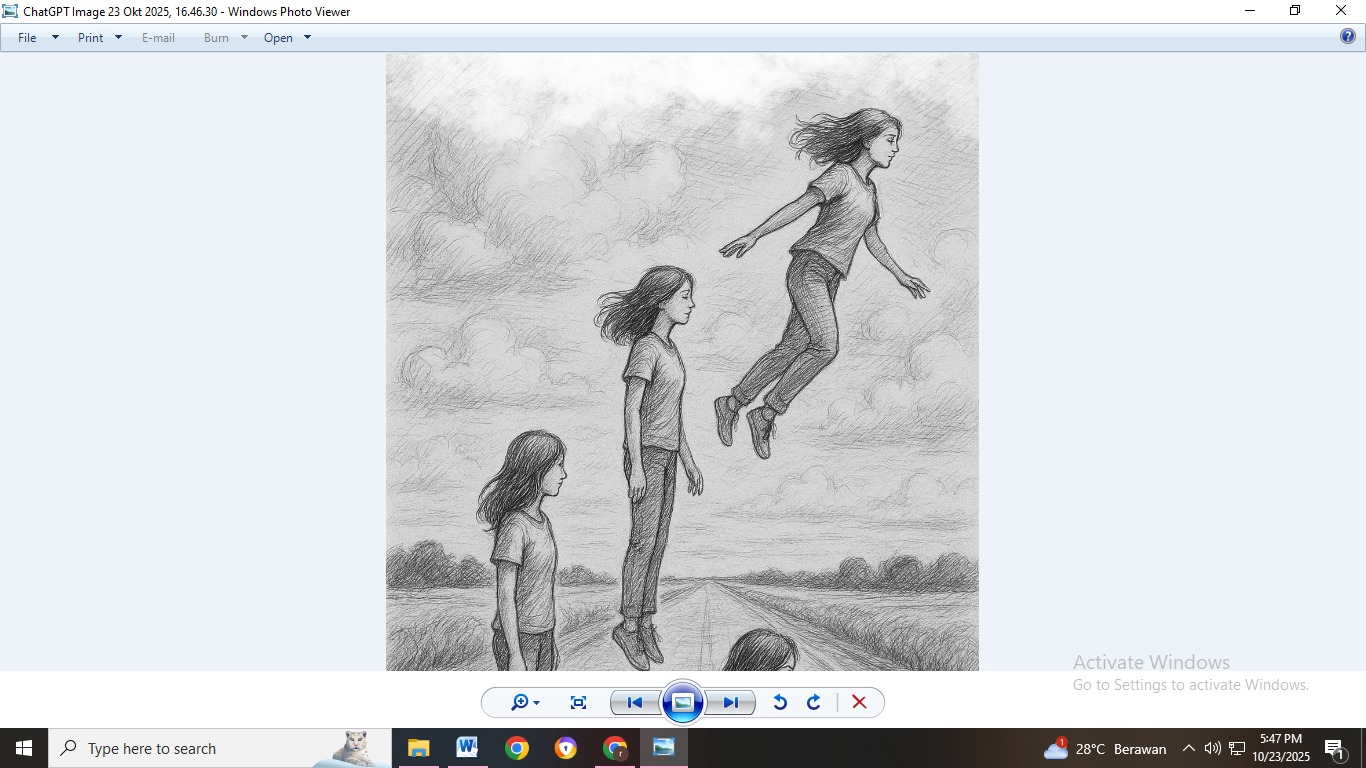The width and height of the screenshot is (1366, 768).
Task: Expand the Burn dropdown arrow
Action: pyautogui.click(x=244, y=38)
